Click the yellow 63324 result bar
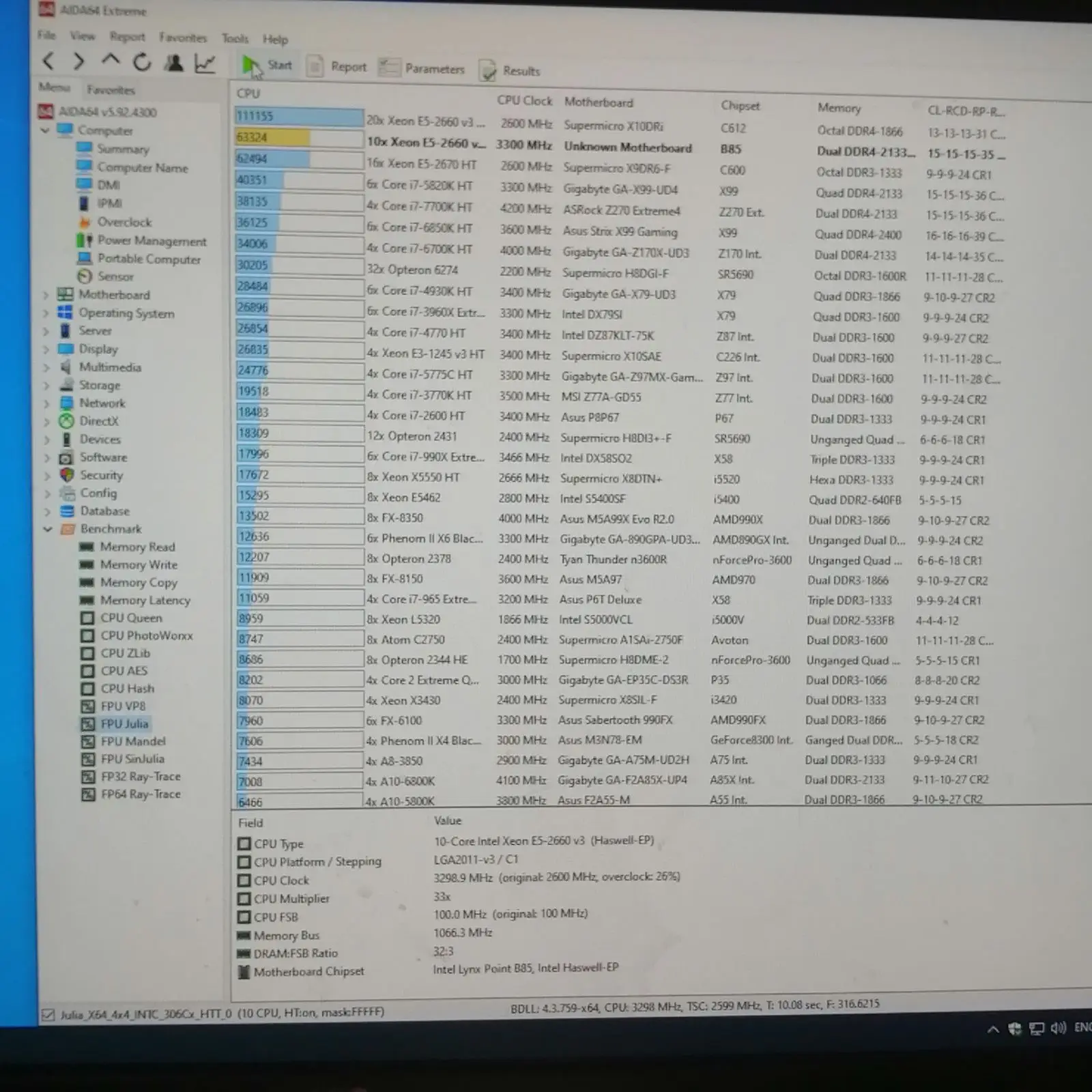1092x1092 pixels. pos(272,138)
